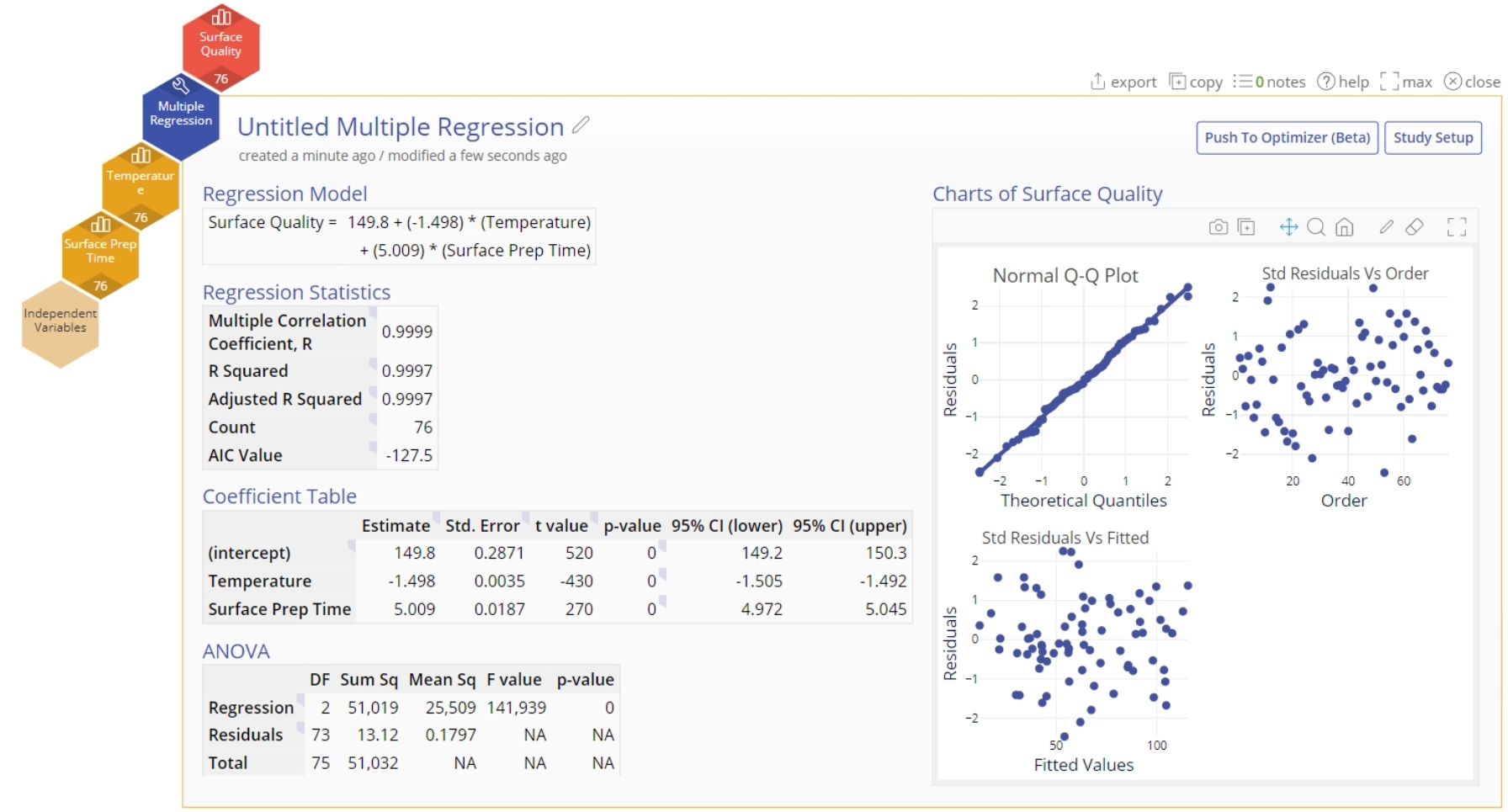Select the F value 141,939 in ANOVA
1508x812 pixels.
[516, 708]
